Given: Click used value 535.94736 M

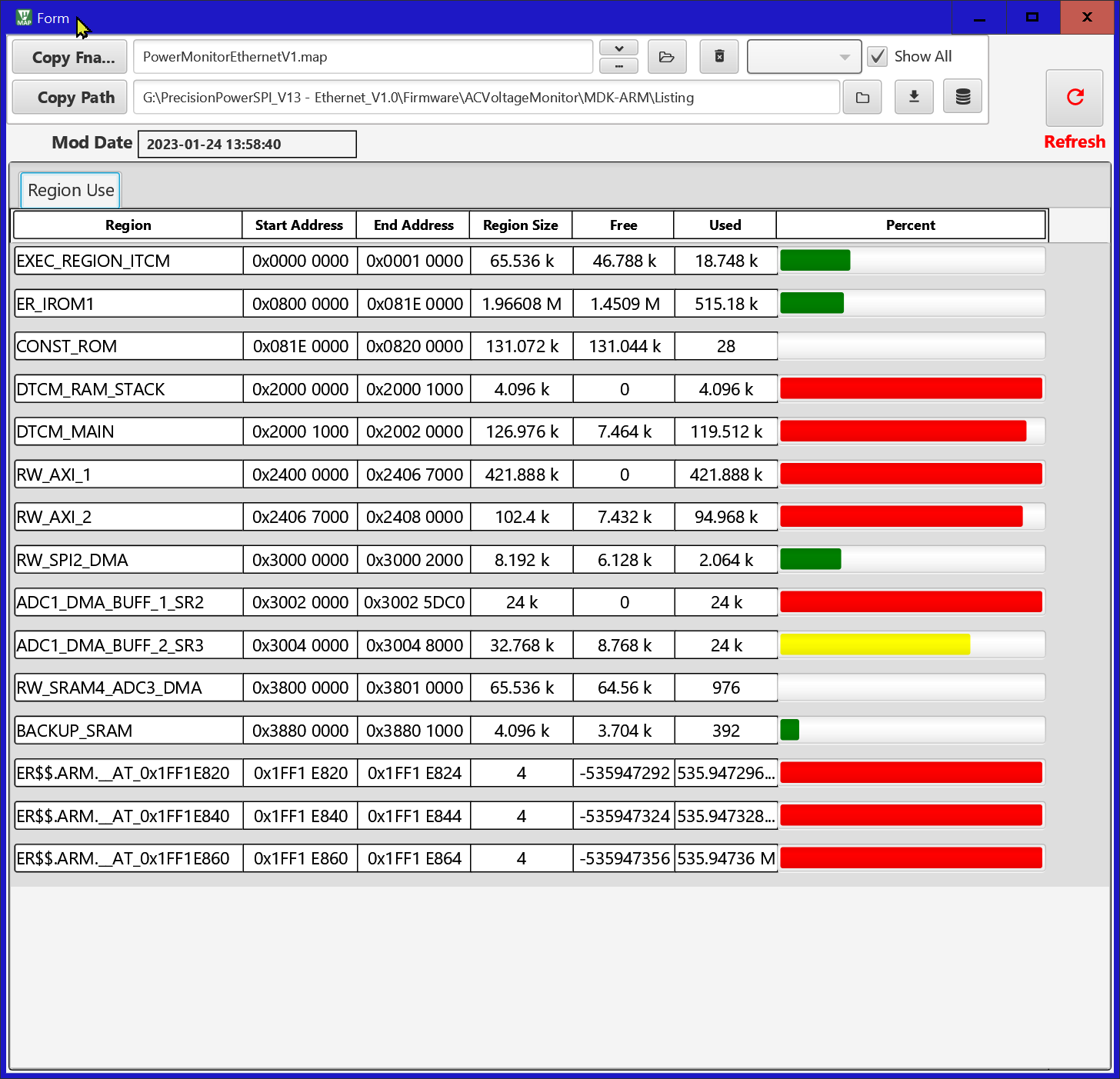Looking at the screenshot, I should pyautogui.click(x=726, y=858).
